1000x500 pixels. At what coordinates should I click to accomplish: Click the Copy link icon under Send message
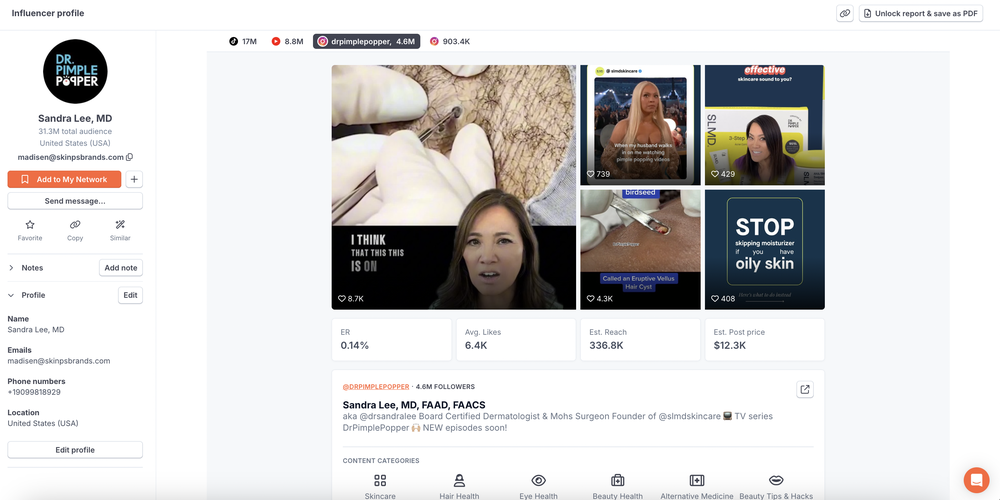(x=75, y=230)
